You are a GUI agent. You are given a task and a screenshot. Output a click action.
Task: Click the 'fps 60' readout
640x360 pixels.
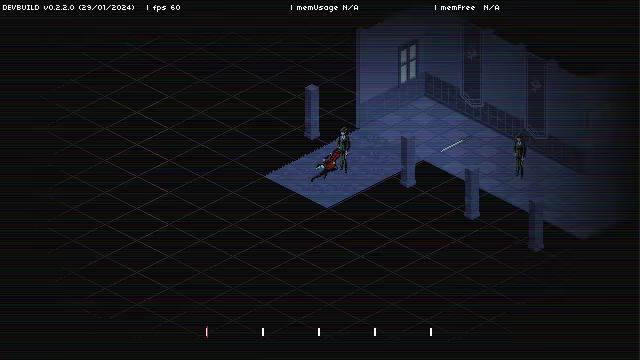click(x=167, y=7)
